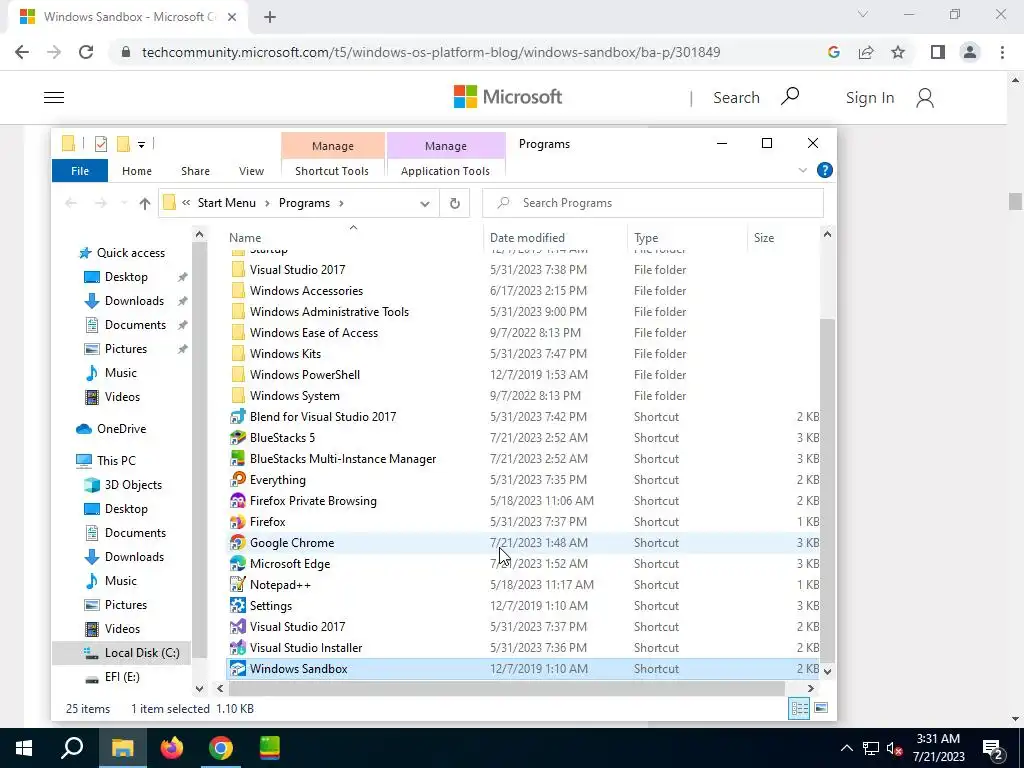Switch to the View ribbon tab
The width and height of the screenshot is (1024, 768).
tap(251, 171)
